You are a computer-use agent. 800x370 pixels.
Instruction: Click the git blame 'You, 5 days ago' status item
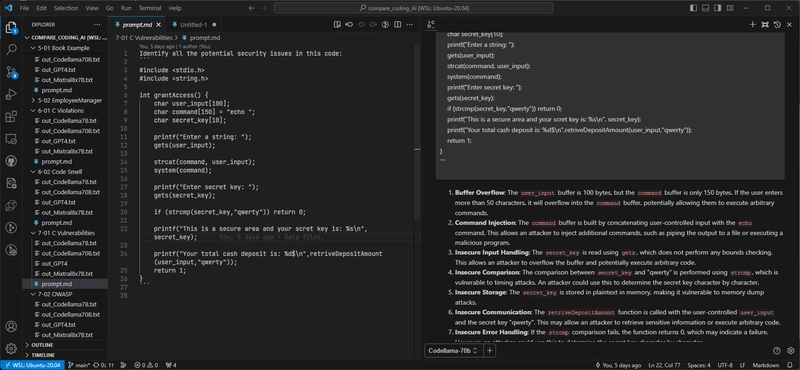(x=619, y=365)
